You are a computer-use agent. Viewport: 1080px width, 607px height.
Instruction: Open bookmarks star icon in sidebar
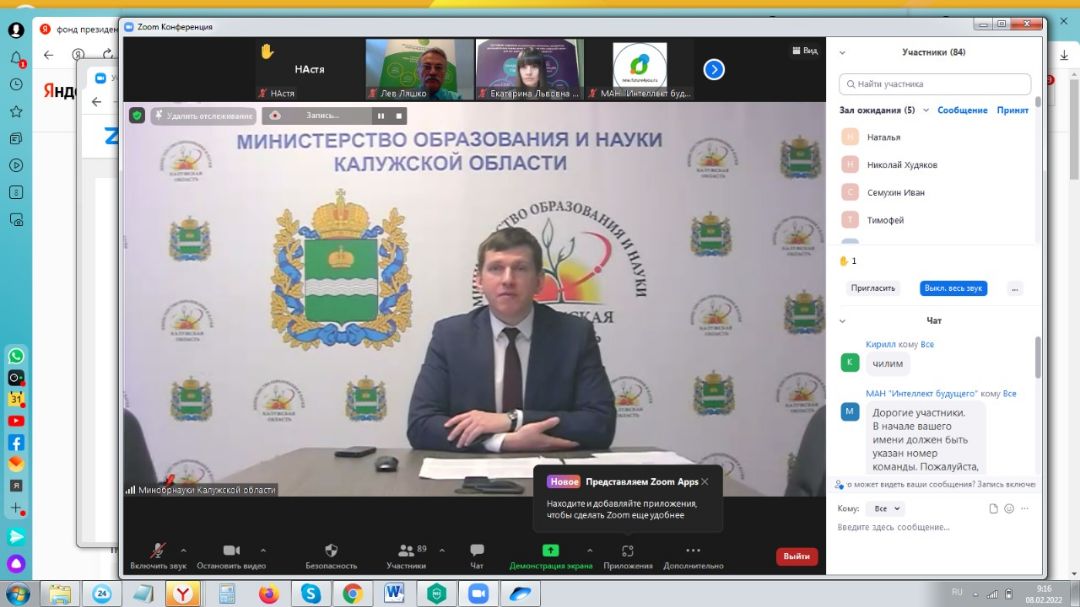(16, 111)
